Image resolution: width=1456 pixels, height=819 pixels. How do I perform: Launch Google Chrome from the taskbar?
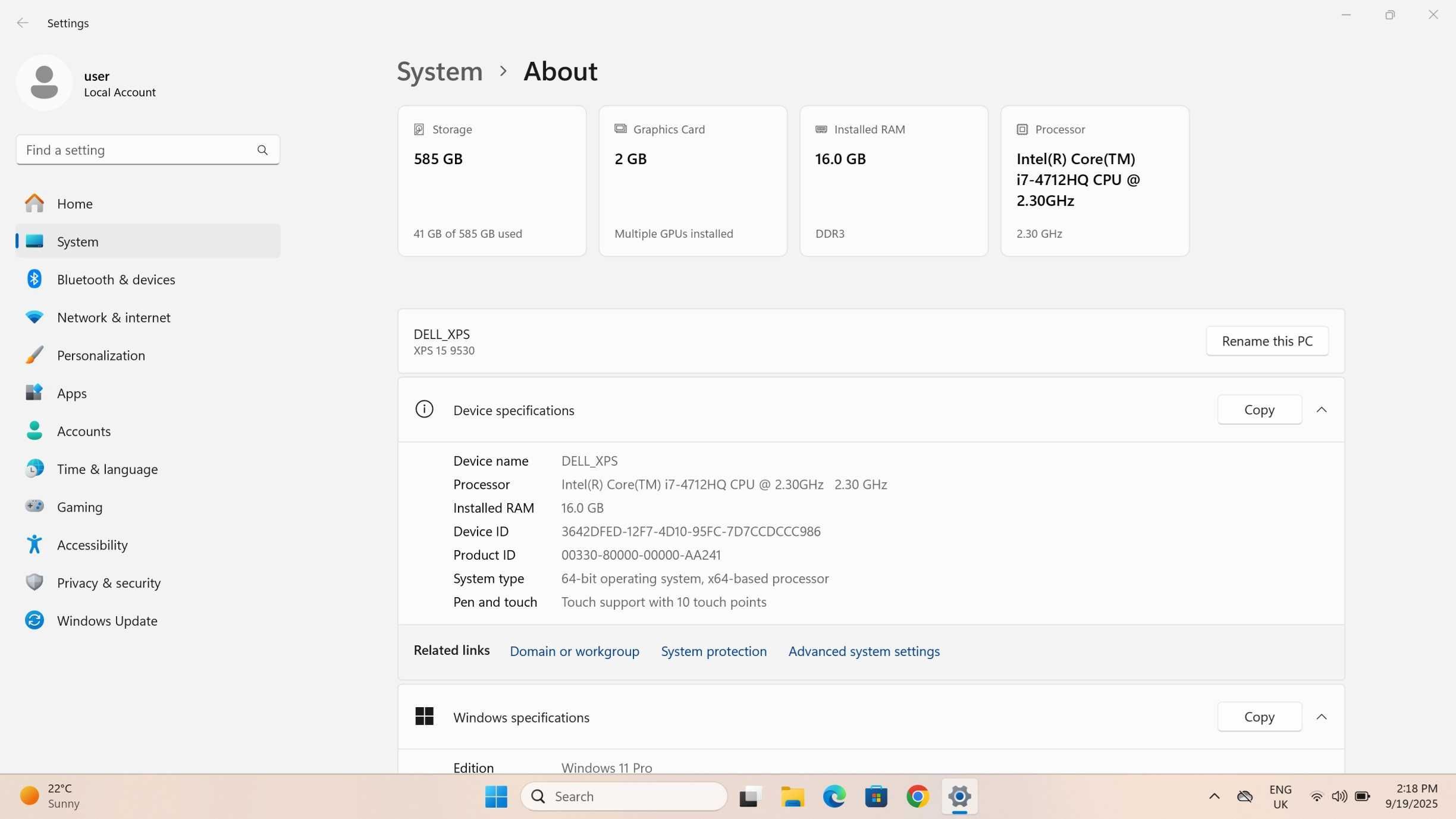(917, 796)
